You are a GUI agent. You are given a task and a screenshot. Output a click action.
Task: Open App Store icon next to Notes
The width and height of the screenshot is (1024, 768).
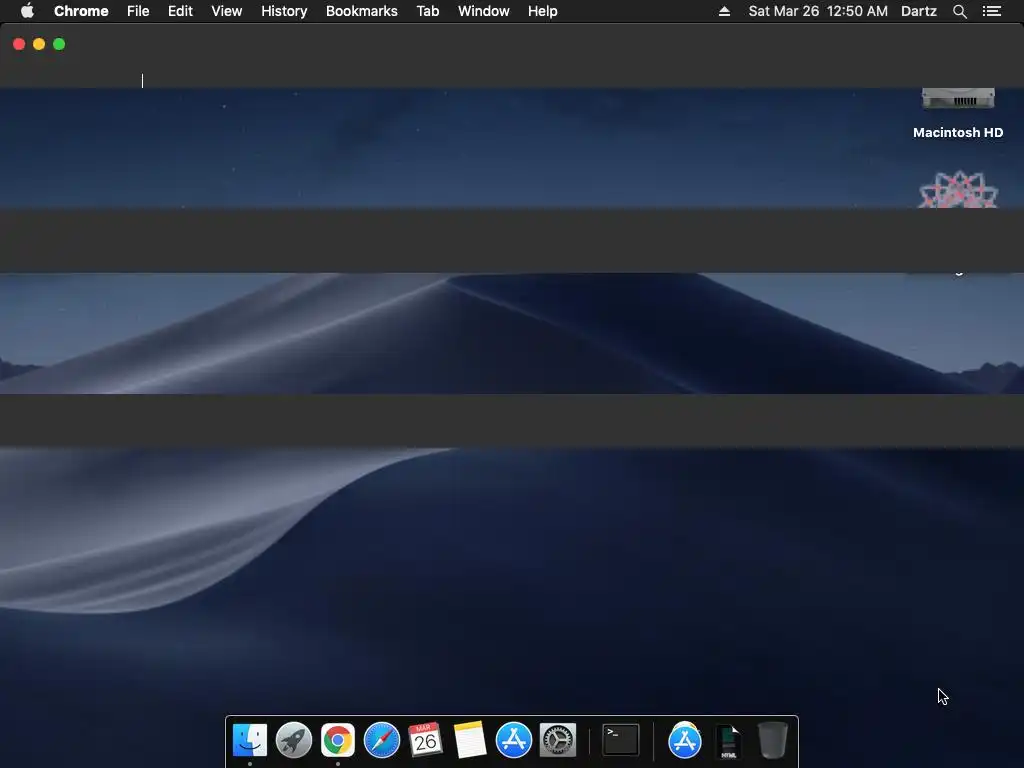pyautogui.click(x=514, y=740)
